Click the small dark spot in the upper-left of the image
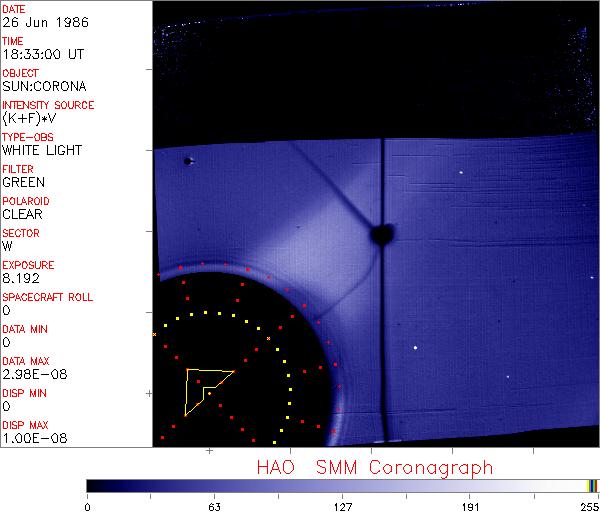This screenshot has width=600, height=512. pos(187,160)
